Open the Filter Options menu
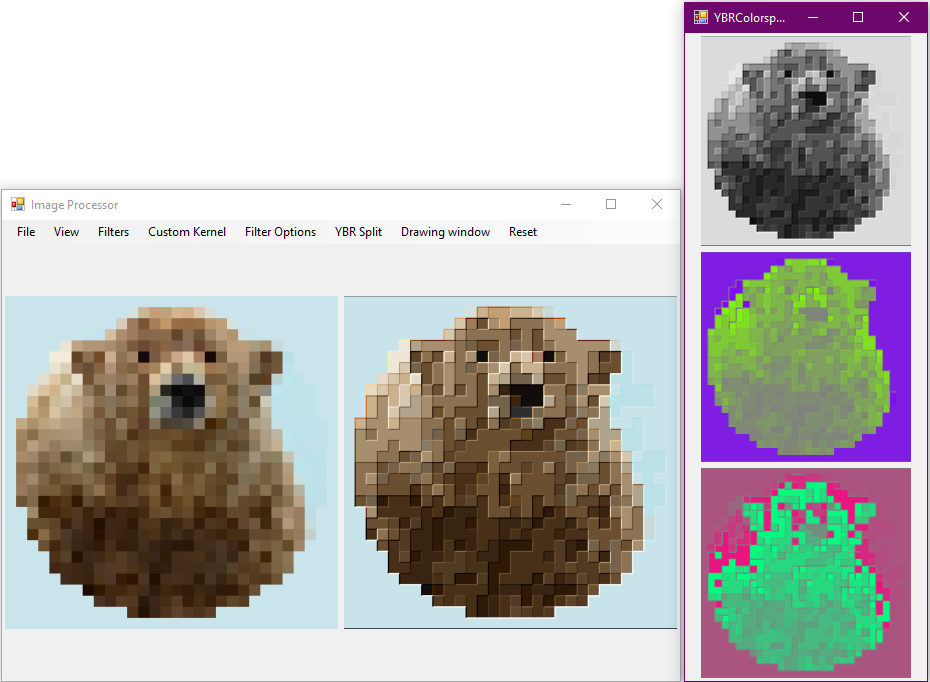 tap(280, 232)
